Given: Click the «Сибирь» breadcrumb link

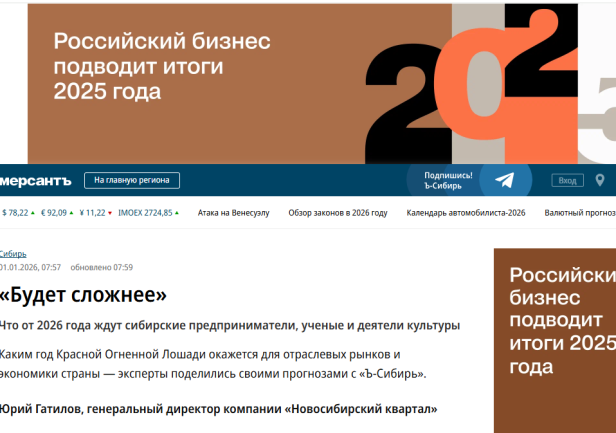Looking at the screenshot, I should (13, 254).
